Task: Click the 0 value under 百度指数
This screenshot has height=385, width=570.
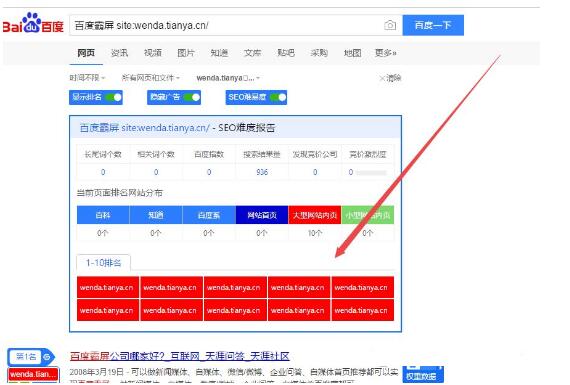Action: (209, 172)
